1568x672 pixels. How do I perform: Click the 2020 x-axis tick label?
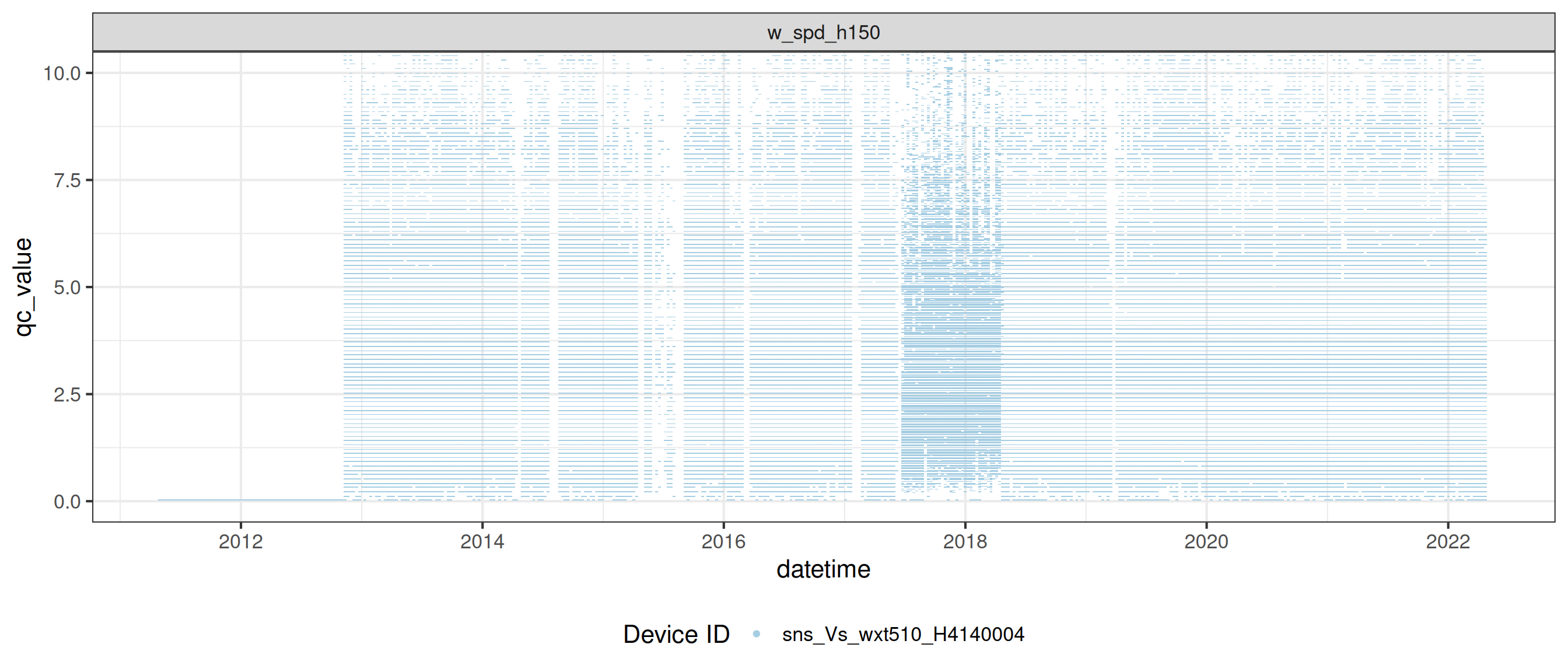1206,541
